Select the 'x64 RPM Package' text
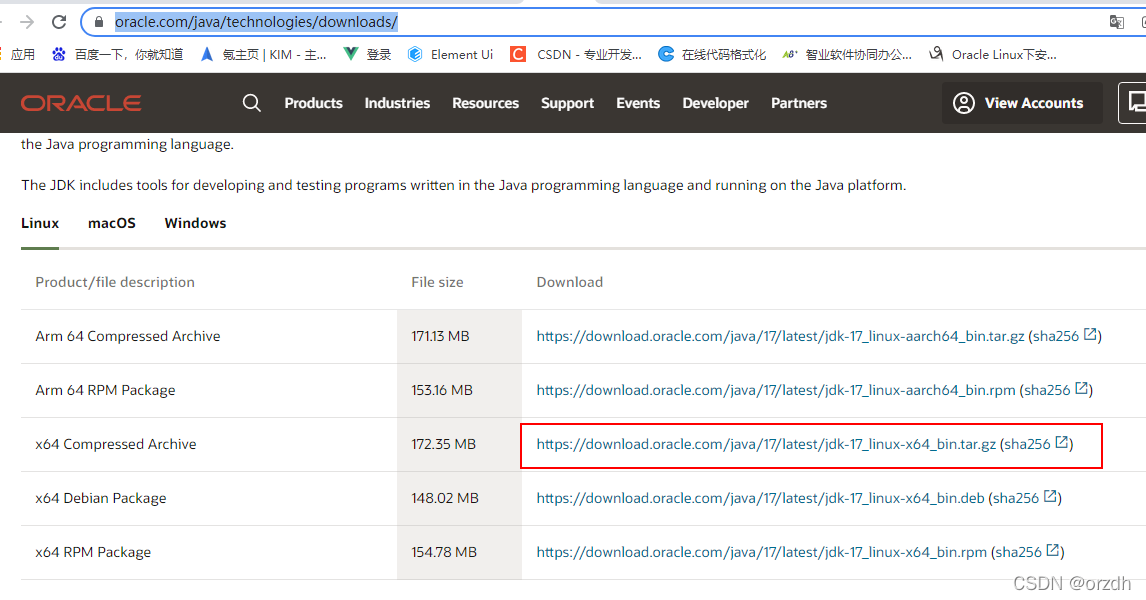This screenshot has height=600, width=1146. [x=93, y=552]
